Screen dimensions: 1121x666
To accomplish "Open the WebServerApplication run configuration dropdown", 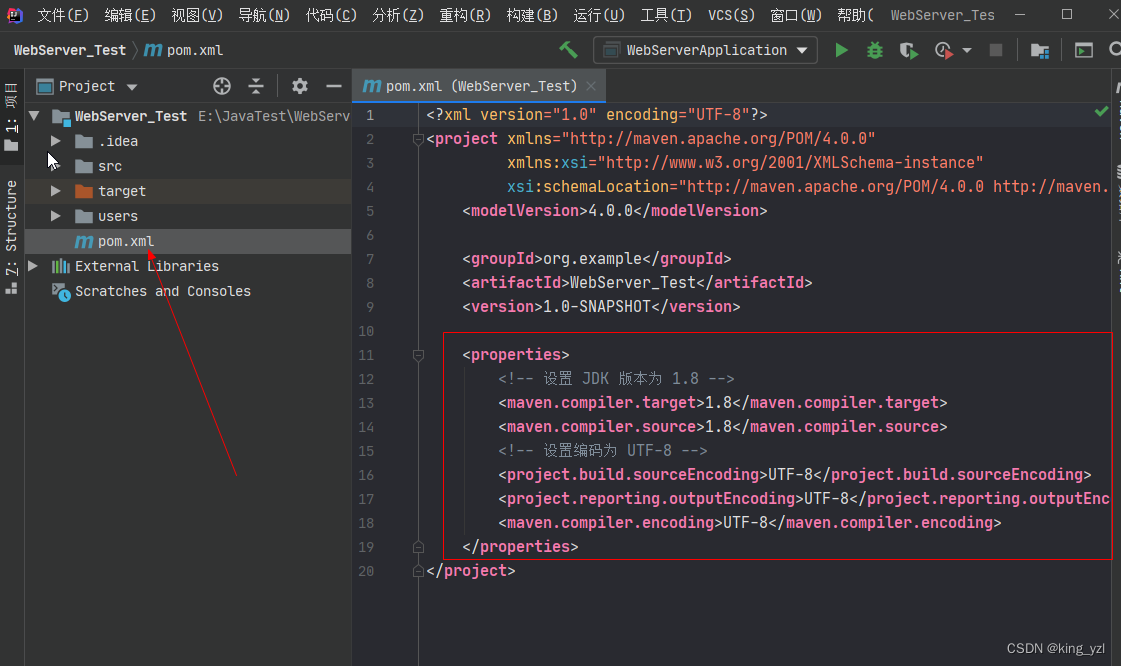I will [x=706, y=50].
